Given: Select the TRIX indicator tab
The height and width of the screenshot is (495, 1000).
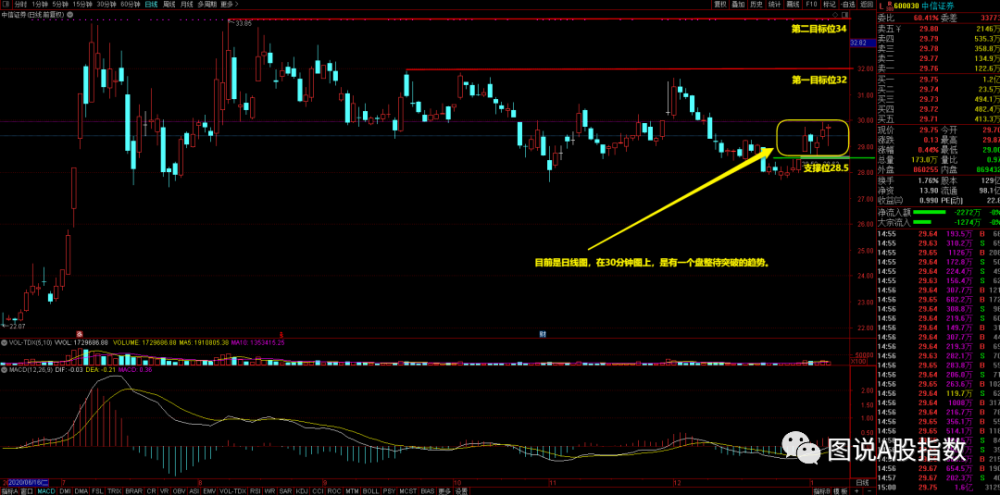Looking at the screenshot, I should point(114,491).
